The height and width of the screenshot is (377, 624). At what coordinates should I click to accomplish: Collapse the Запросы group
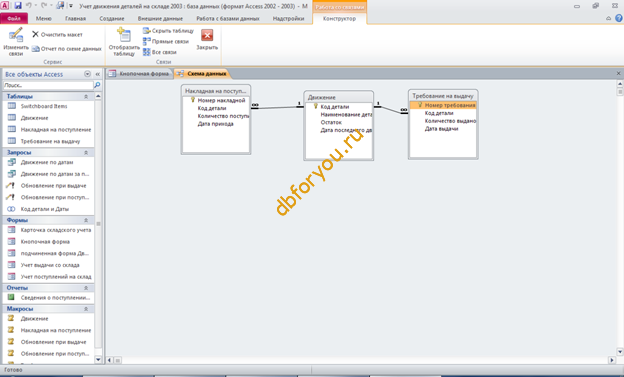86,152
